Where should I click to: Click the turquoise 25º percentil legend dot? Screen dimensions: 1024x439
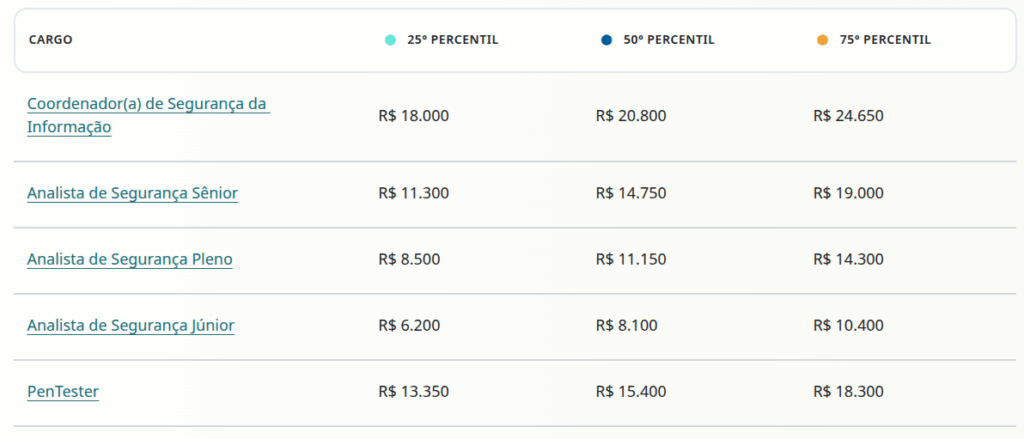tap(390, 40)
